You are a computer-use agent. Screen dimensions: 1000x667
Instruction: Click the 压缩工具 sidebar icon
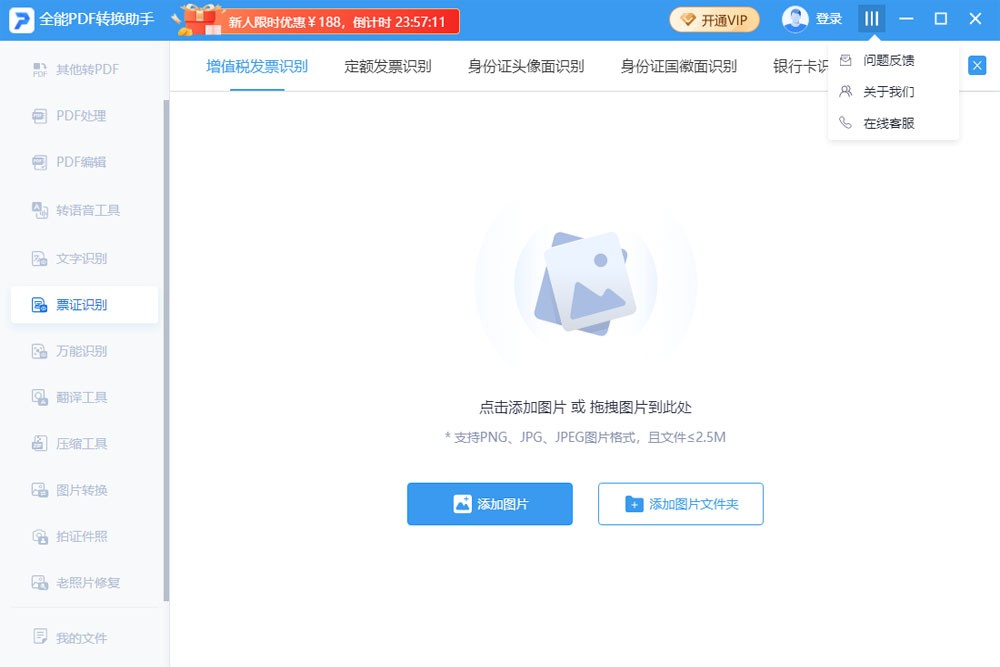pyautogui.click(x=40, y=444)
